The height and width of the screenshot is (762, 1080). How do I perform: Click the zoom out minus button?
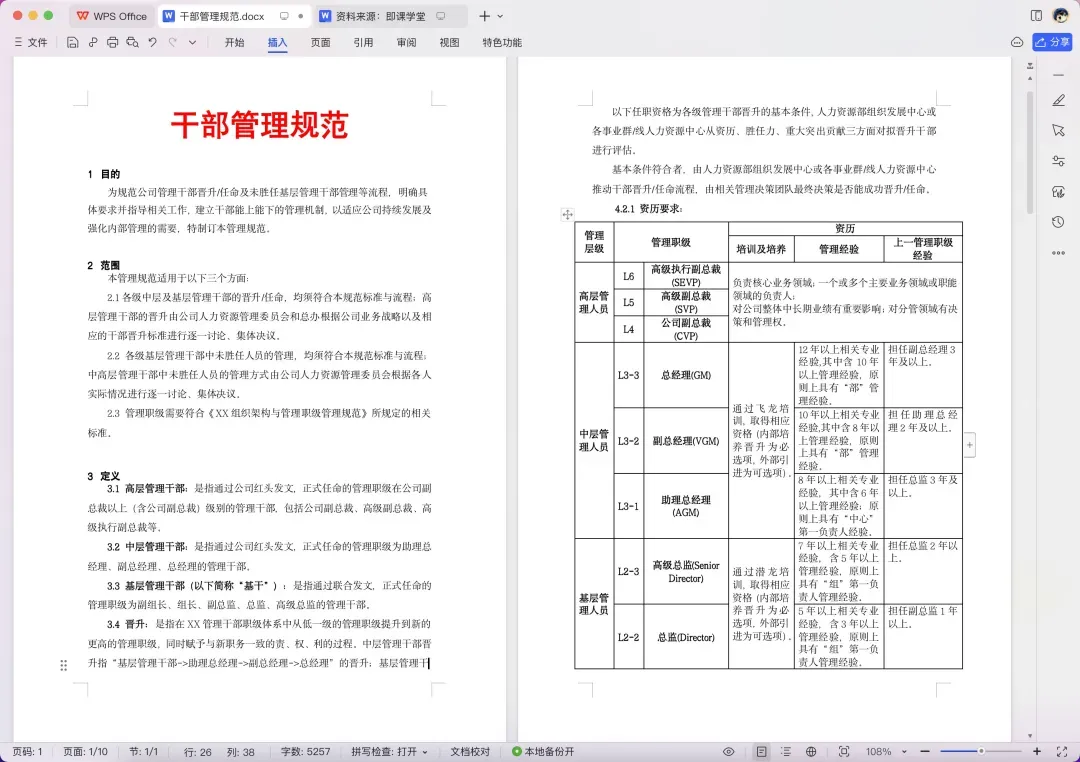tap(925, 751)
